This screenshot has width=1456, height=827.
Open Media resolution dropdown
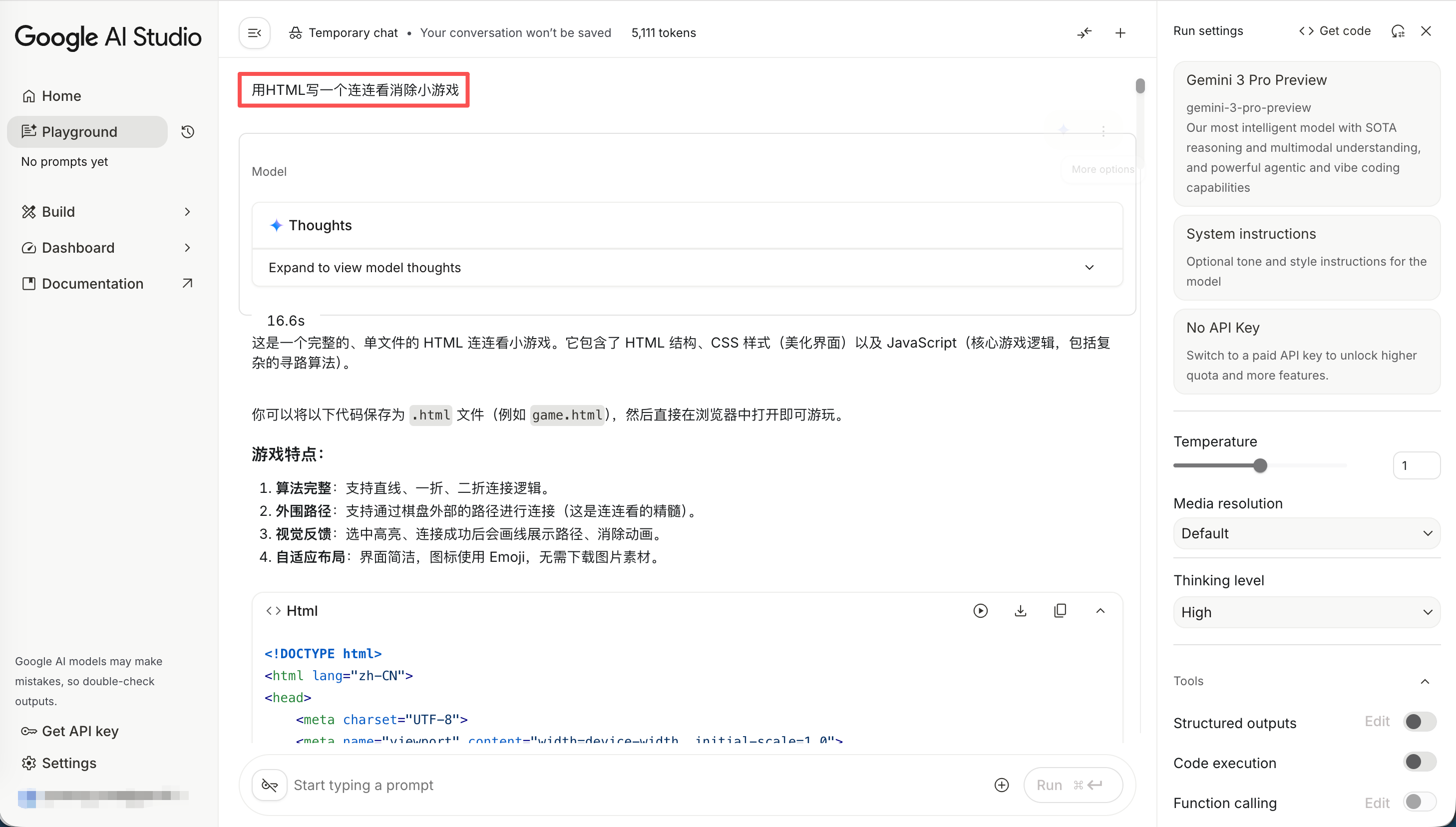click(x=1306, y=533)
